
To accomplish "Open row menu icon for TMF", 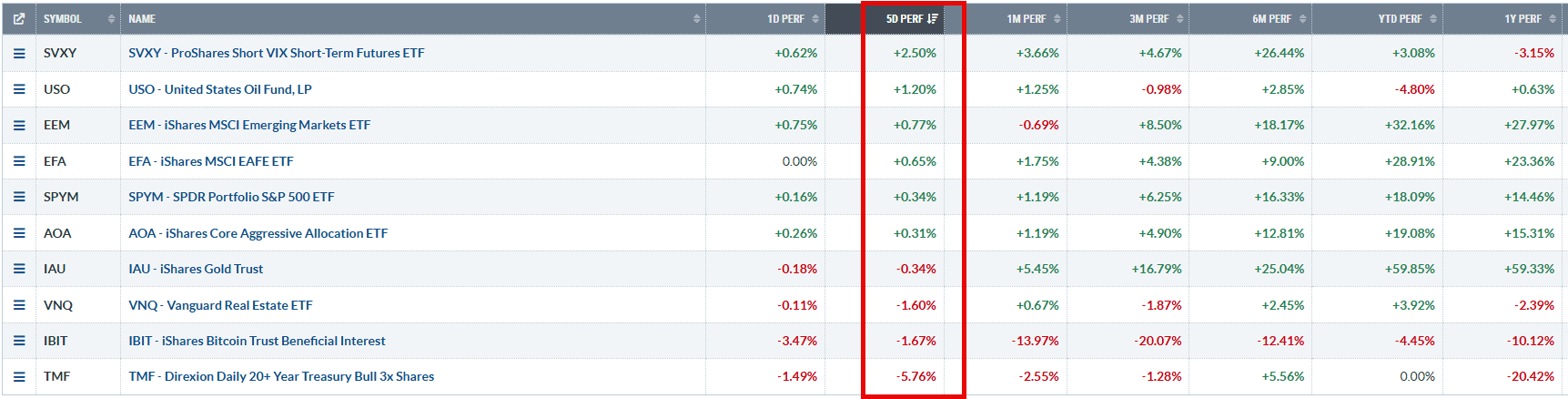I will pyautogui.click(x=19, y=376).
